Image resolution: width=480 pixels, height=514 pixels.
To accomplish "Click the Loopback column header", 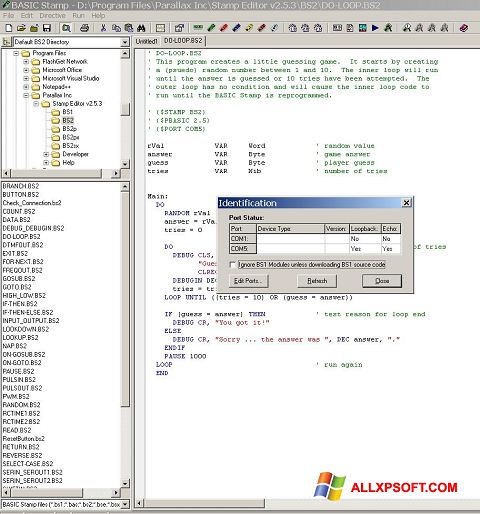I will pyautogui.click(x=365, y=229).
